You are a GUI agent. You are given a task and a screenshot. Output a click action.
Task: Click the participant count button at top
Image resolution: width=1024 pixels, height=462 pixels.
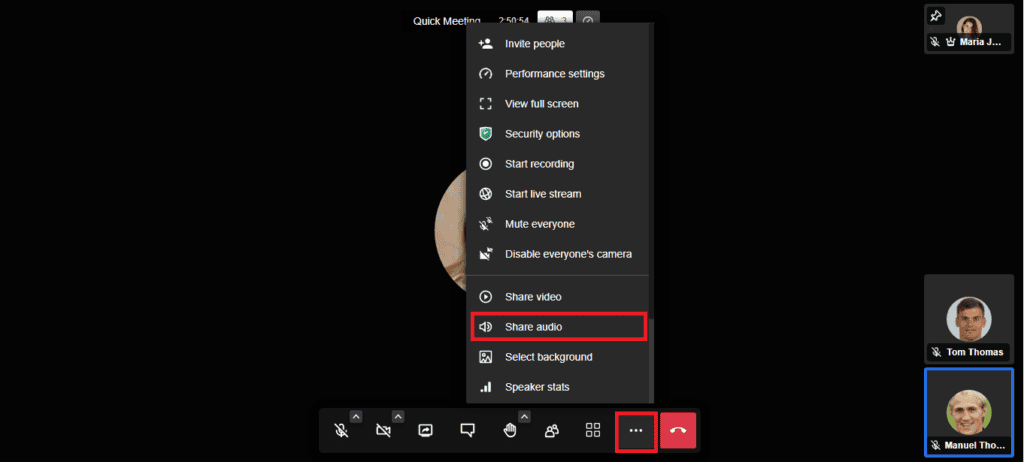[554, 20]
